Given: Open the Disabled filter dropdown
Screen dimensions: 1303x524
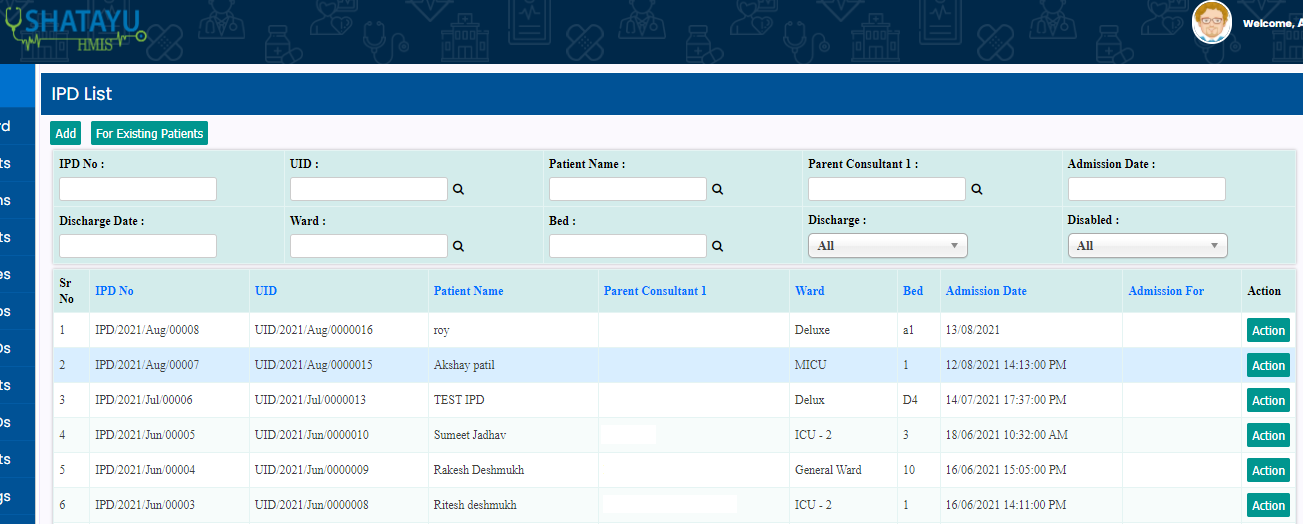Looking at the screenshot, I should coord(1146,246).
